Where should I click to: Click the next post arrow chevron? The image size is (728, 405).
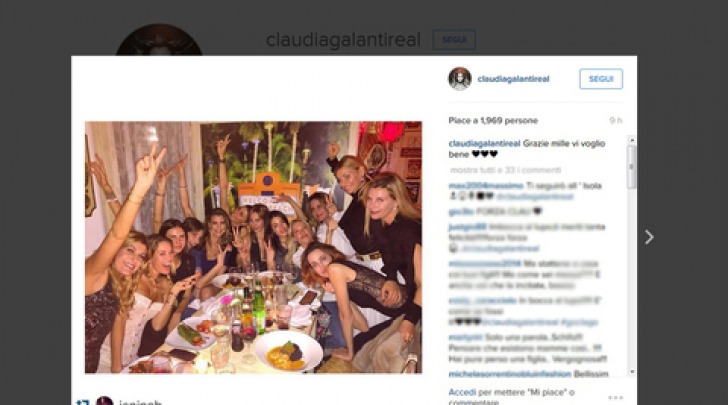point(649,237)
